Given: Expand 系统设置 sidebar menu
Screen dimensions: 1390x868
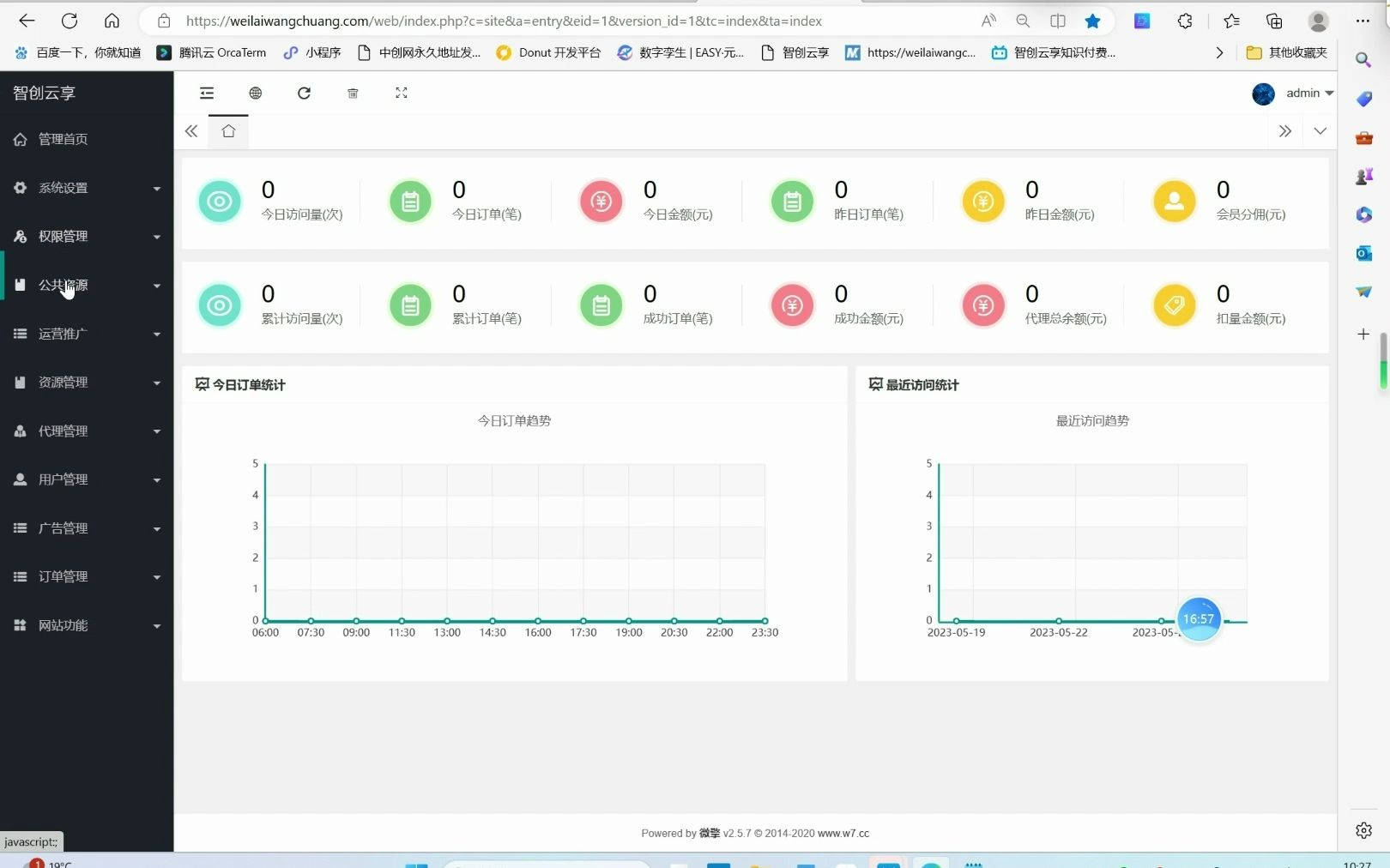Looking at the screenshot, I should click(87, 188).
